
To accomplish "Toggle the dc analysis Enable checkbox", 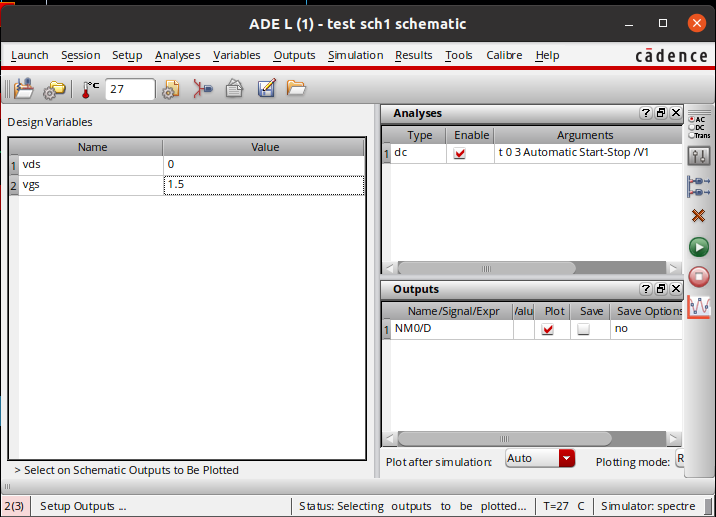I will click(x=459, y=153).
